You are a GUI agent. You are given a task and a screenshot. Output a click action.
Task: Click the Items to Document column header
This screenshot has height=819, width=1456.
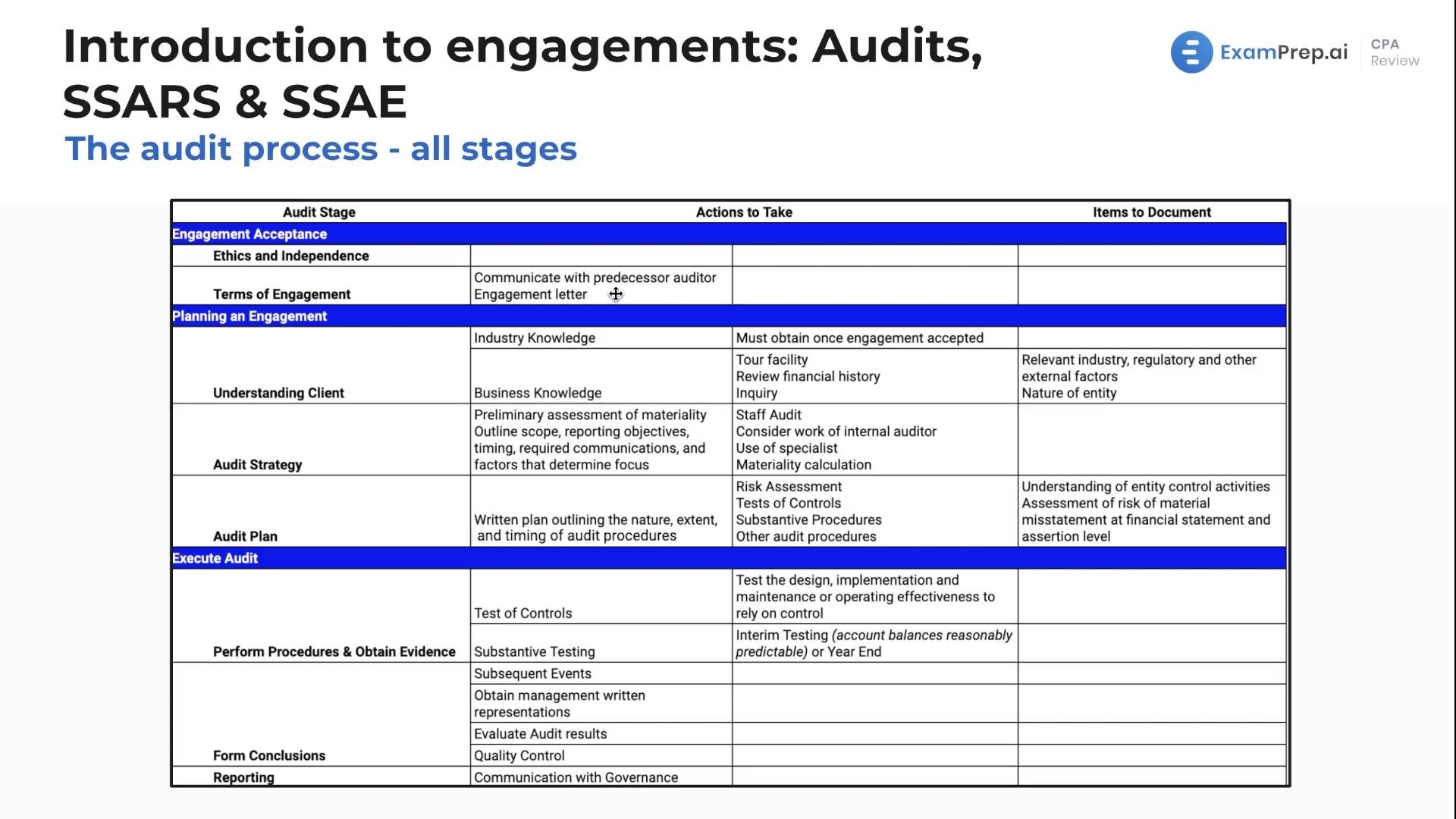[x=1152, y=212]
